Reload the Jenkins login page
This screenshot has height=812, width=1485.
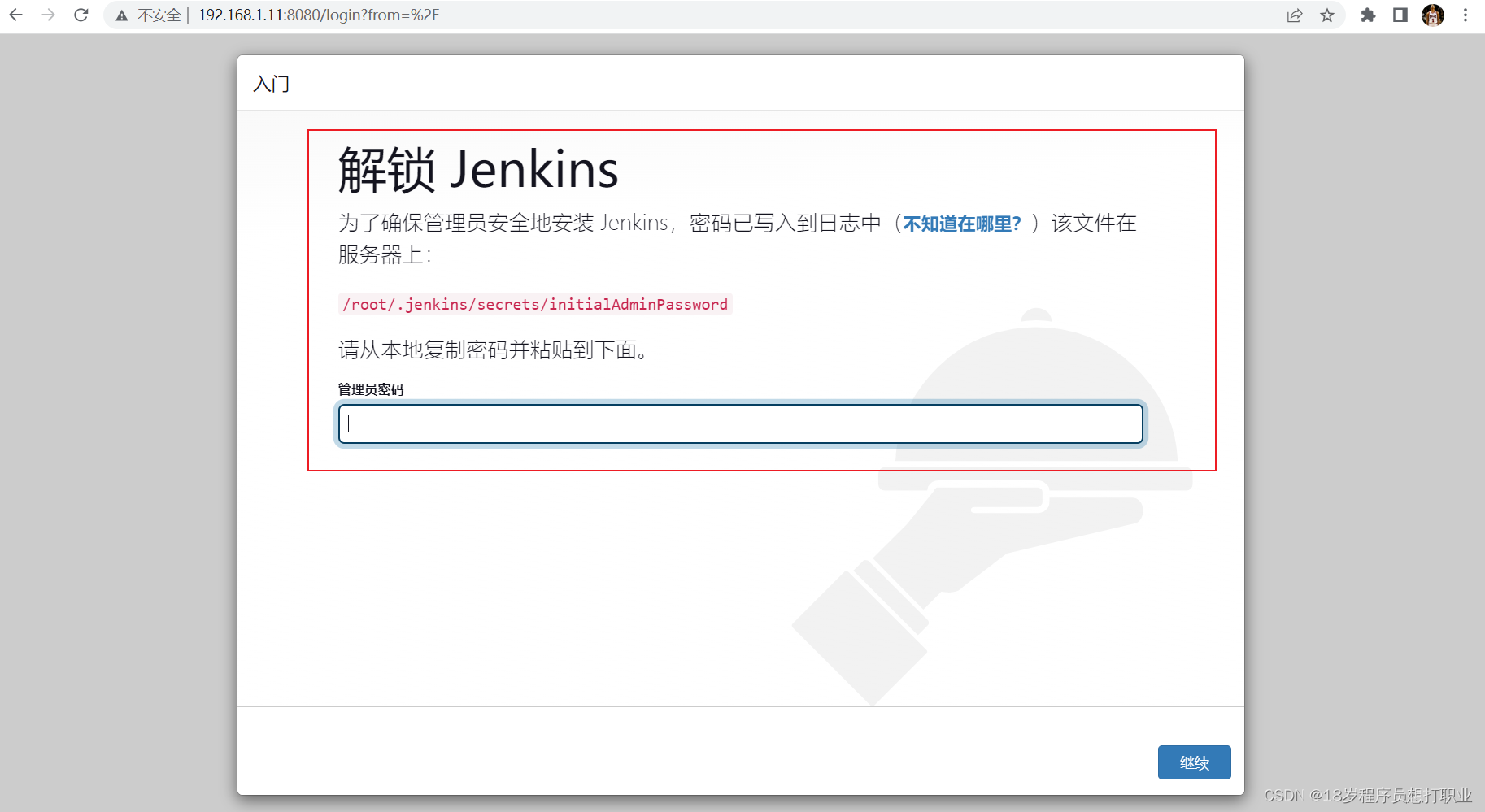(x=81, y=15)
